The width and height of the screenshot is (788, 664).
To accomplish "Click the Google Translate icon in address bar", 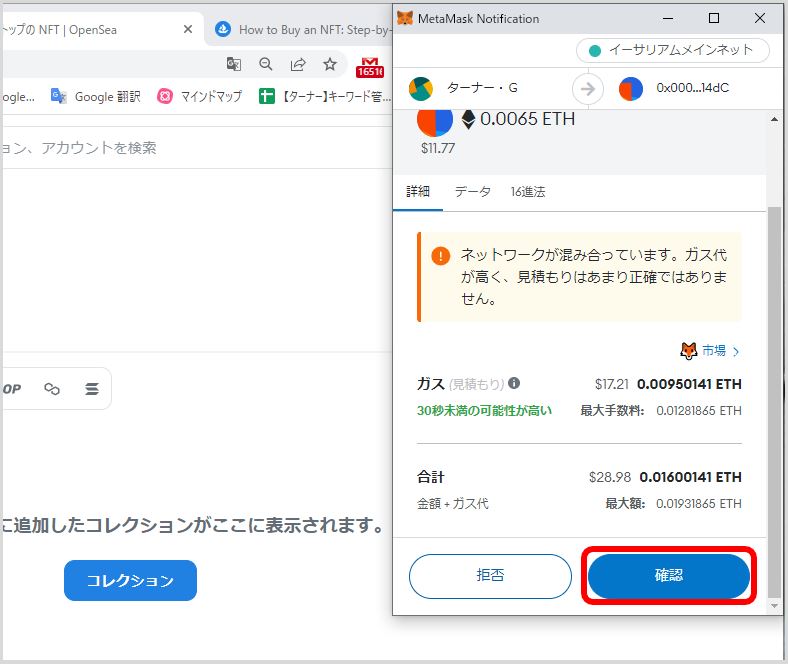I will click(234, 64).
